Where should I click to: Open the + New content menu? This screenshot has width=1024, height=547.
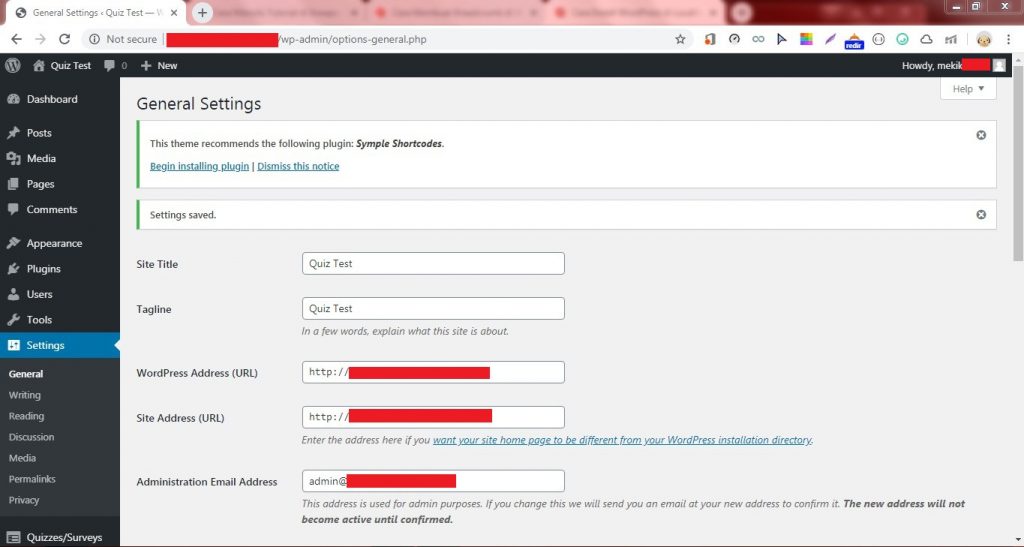pyautogui.click(x=159, y=65)
